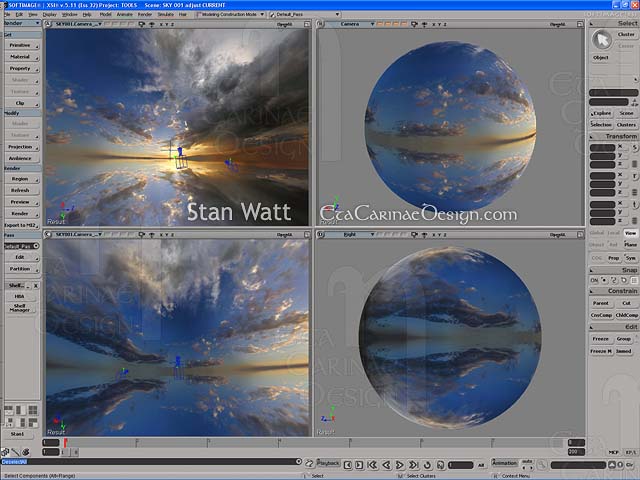Open the Display menu
Image resolution: width=640 pixels, height=480 pixels.
(x=49, y=15)
